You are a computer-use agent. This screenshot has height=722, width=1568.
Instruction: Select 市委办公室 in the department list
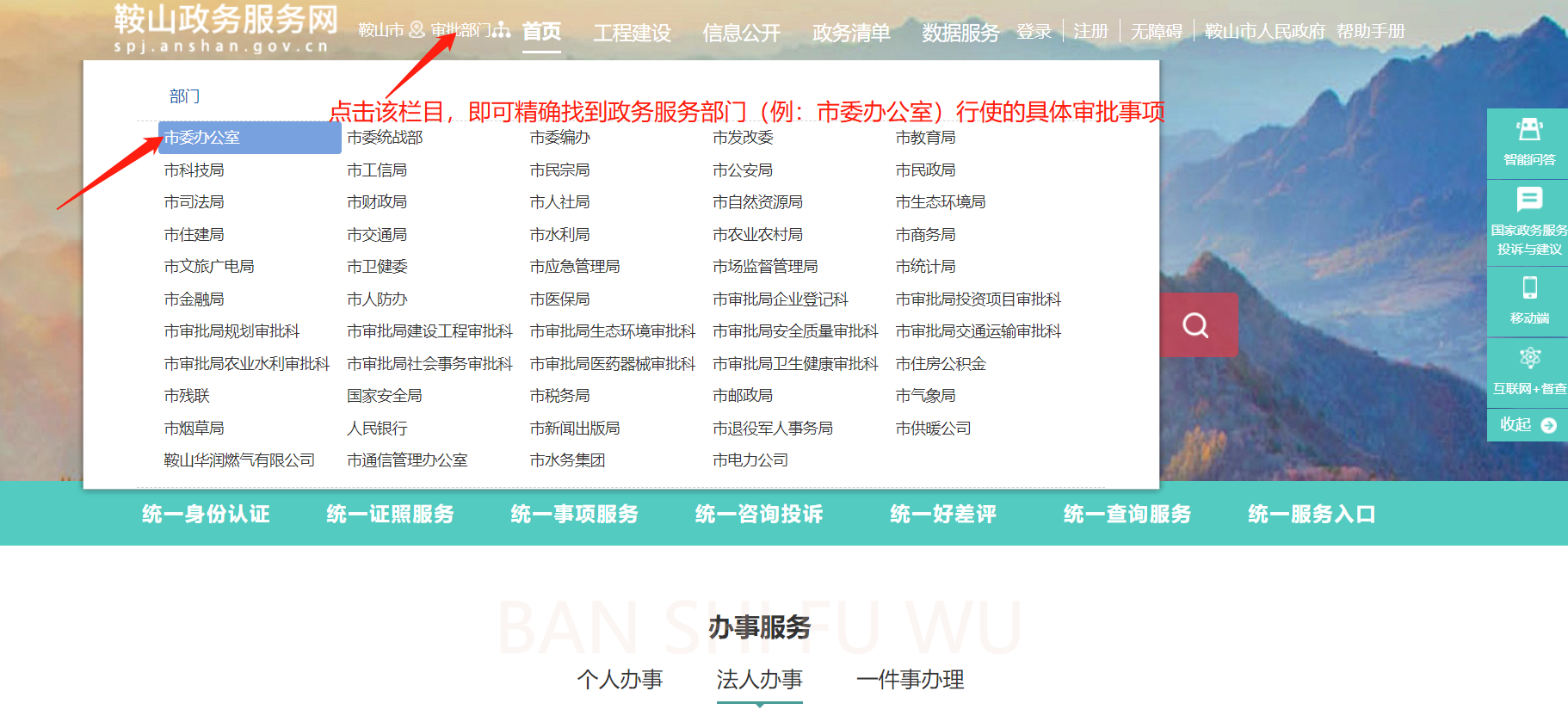203,138
